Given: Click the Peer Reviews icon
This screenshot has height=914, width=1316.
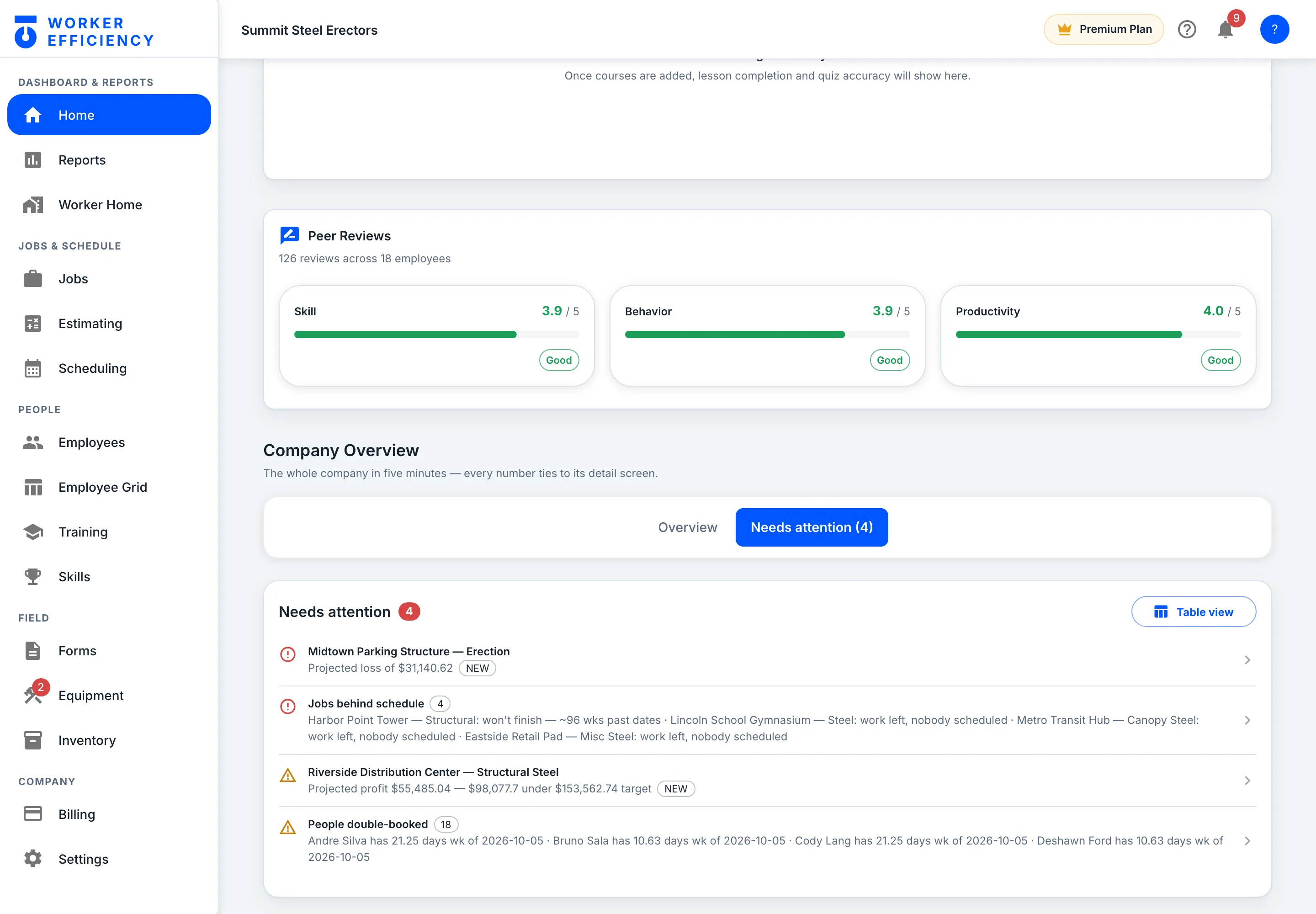Looking at the screenshot, I should click(x=289, y=235).
